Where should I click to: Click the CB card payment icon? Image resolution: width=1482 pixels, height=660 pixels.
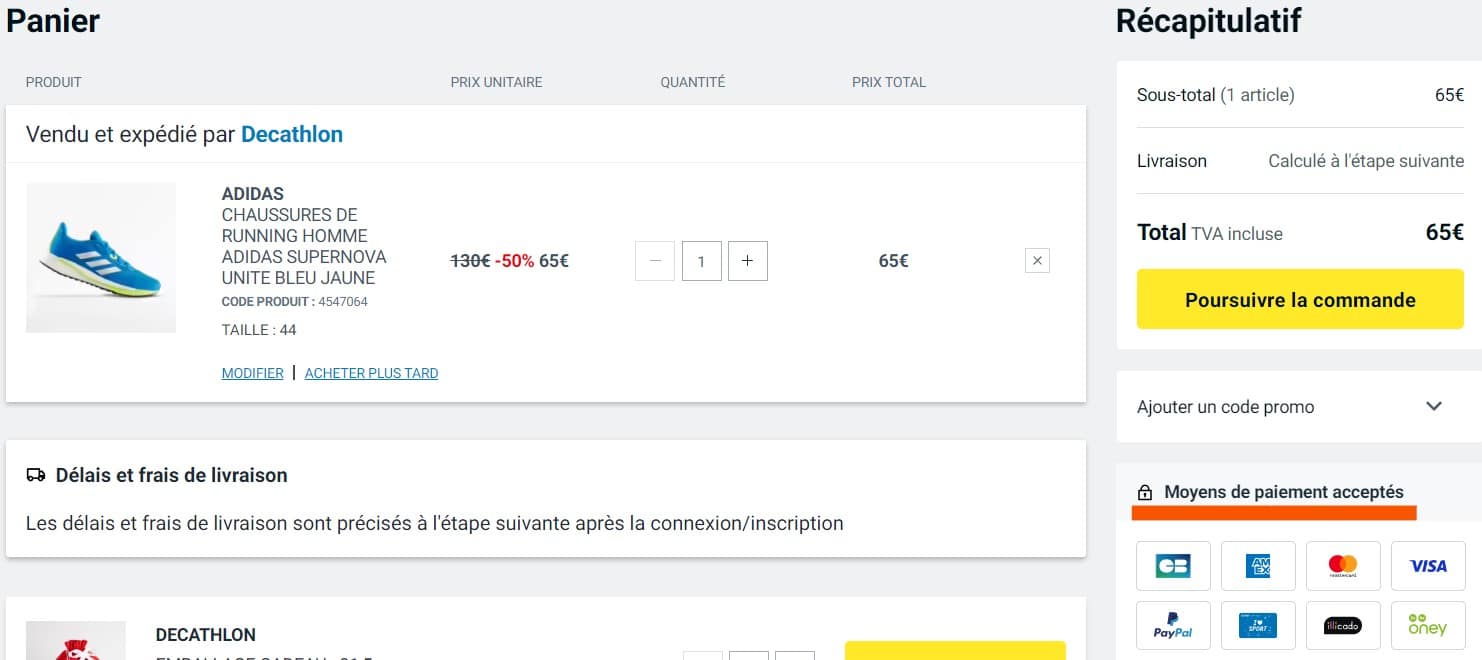click(1173, 566)
